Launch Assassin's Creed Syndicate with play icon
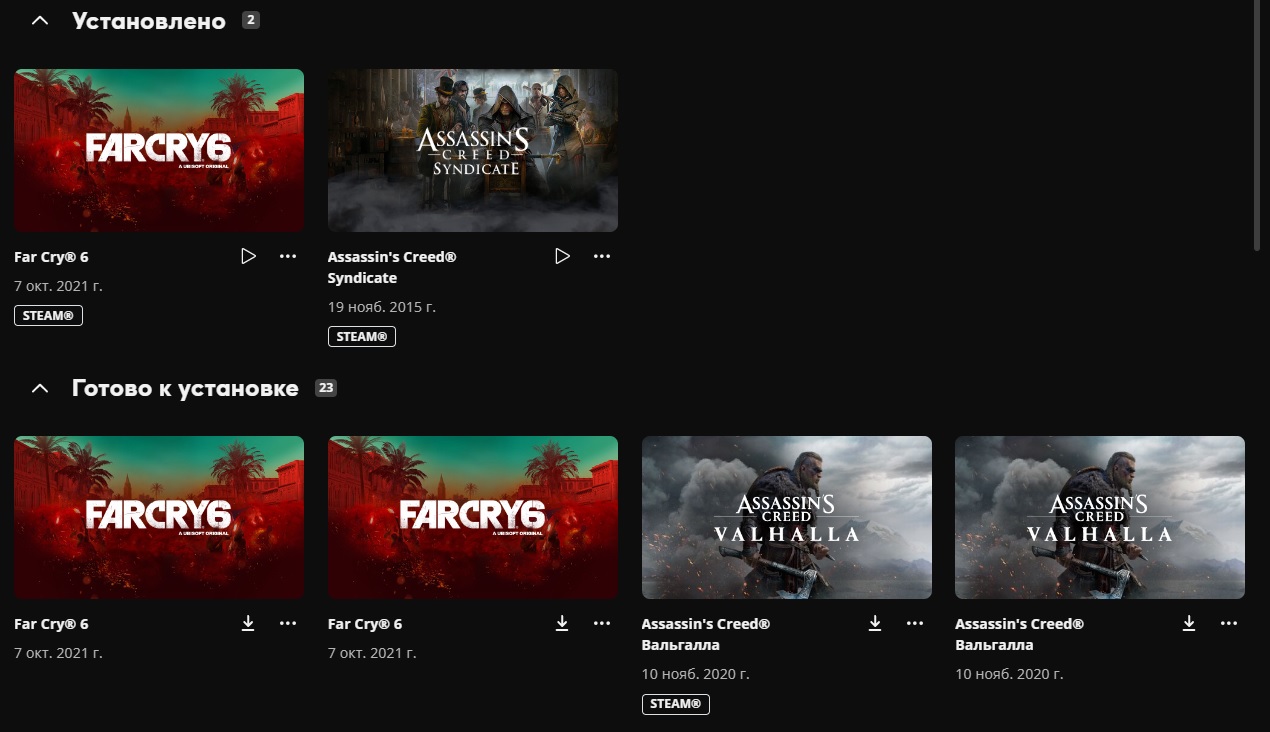Screen dimensions: 1270x732 562,256
